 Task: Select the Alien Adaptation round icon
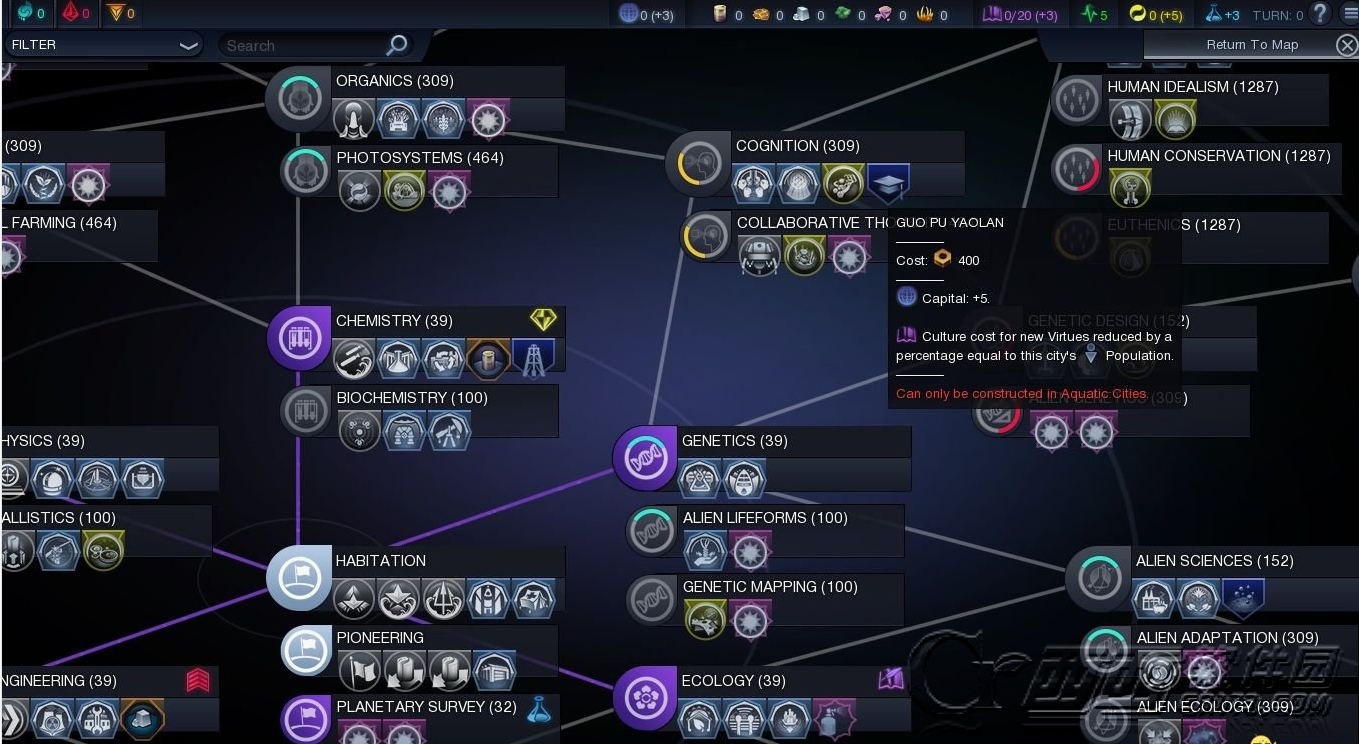pos(1106,652)
